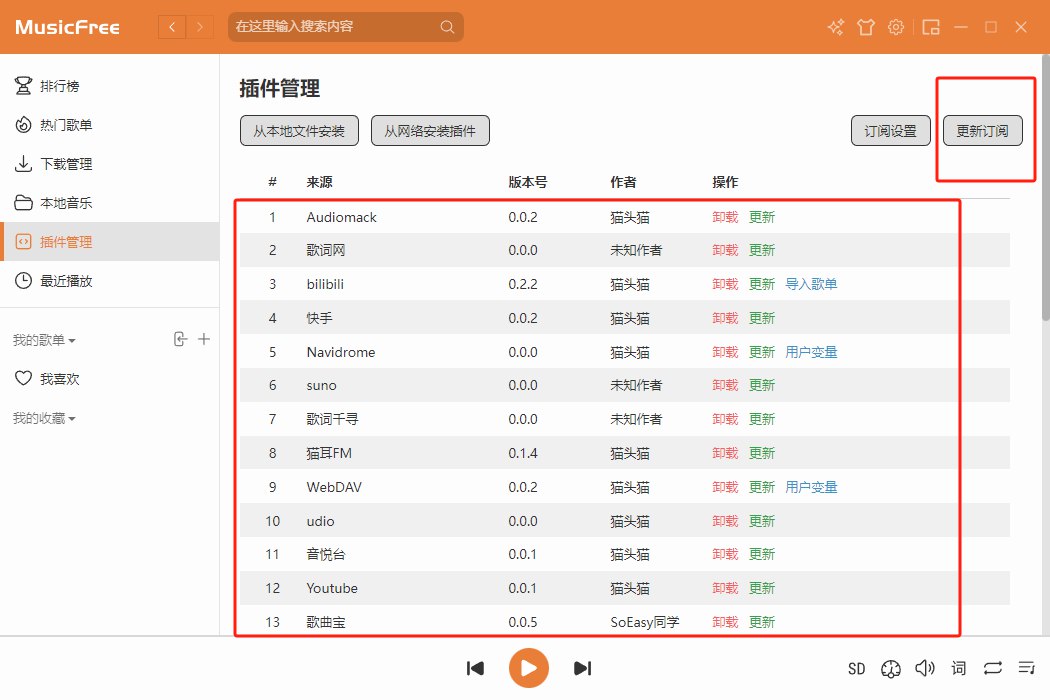The width and height of the screenshot is (1050, 700).
Task: Update the 快手 plugin
Action: (762, 318)
